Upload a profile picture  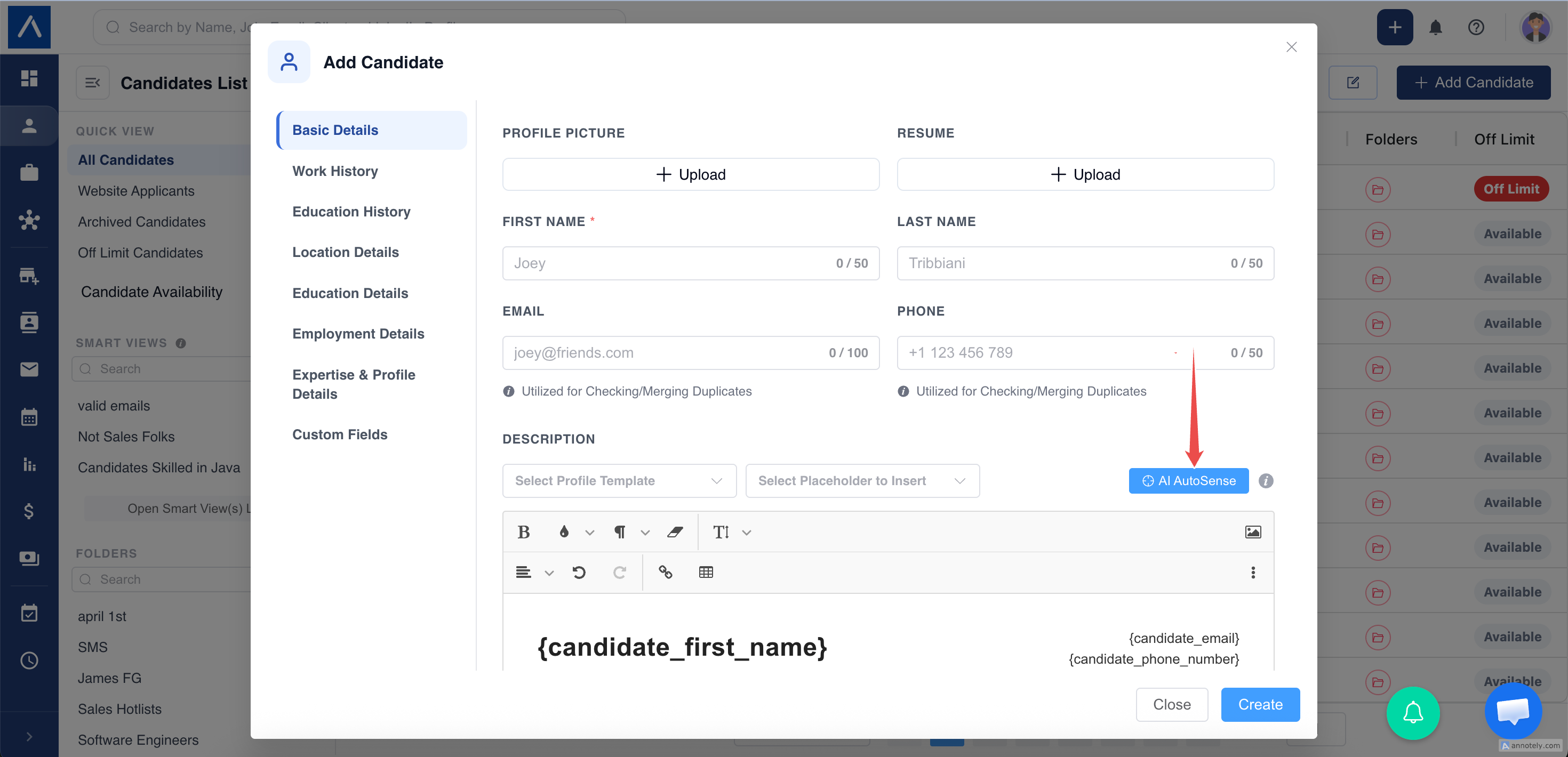(691, 175)
